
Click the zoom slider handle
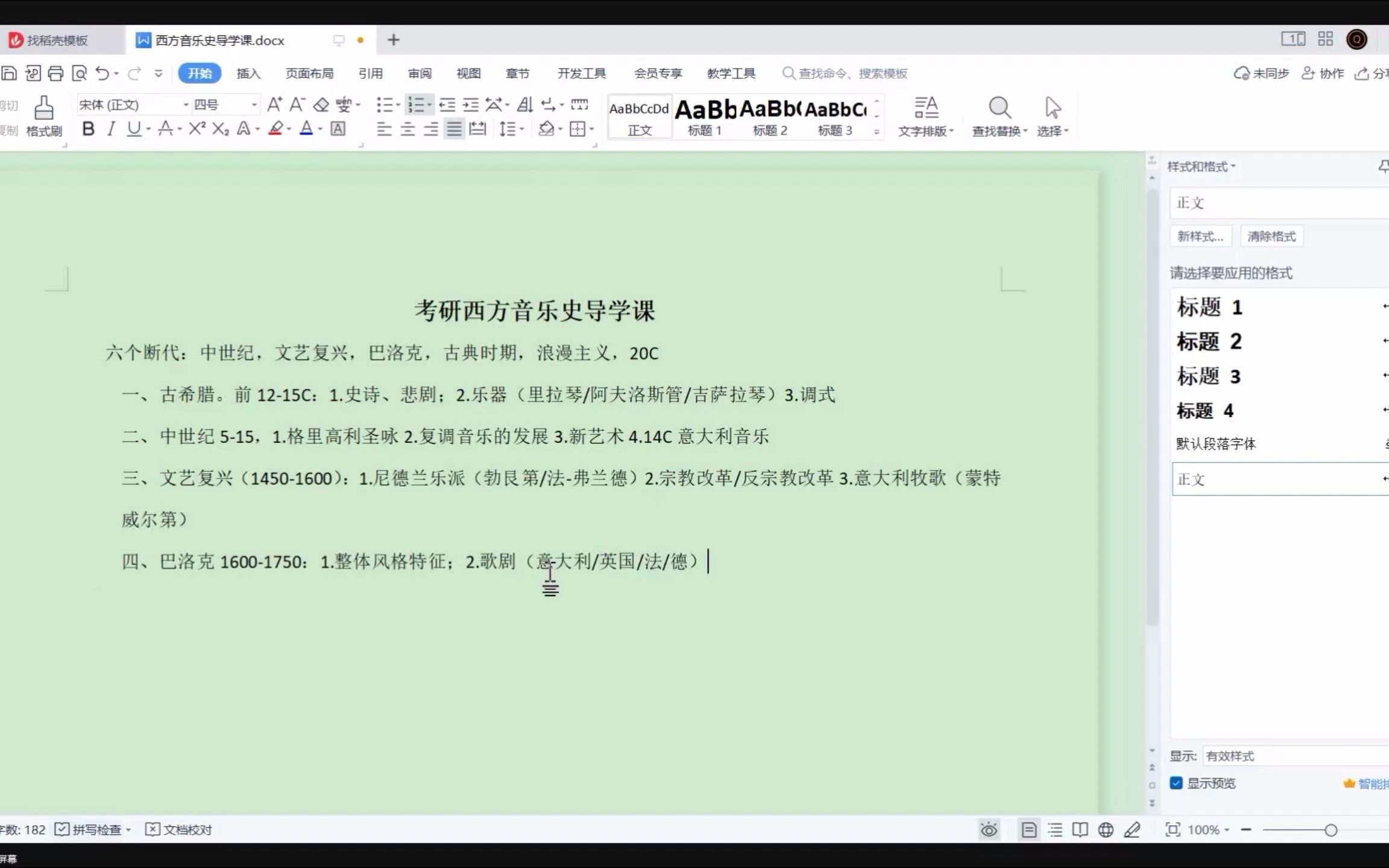(1331, 830)
